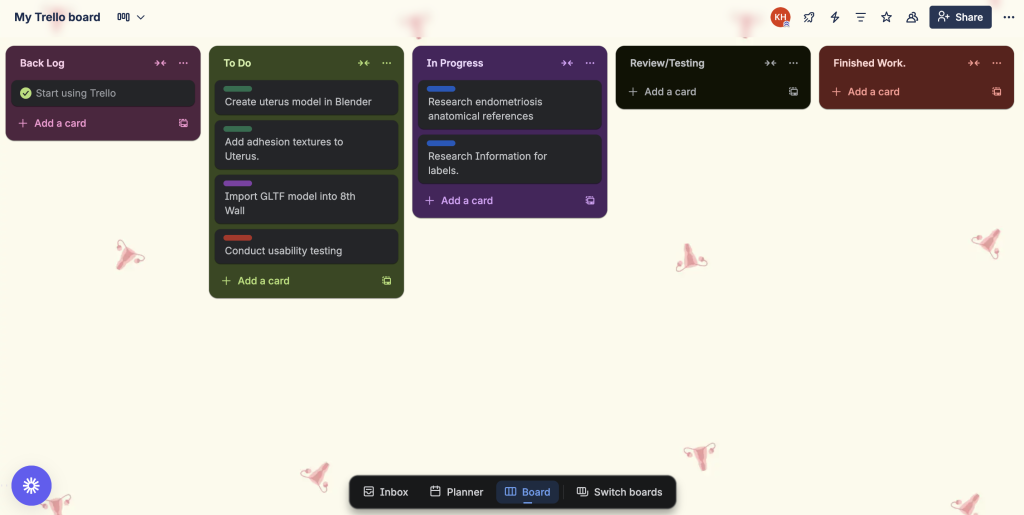Mark Start using Trello card incomplete
Screen dimensions: 1024x515
(x=26, y=93)
